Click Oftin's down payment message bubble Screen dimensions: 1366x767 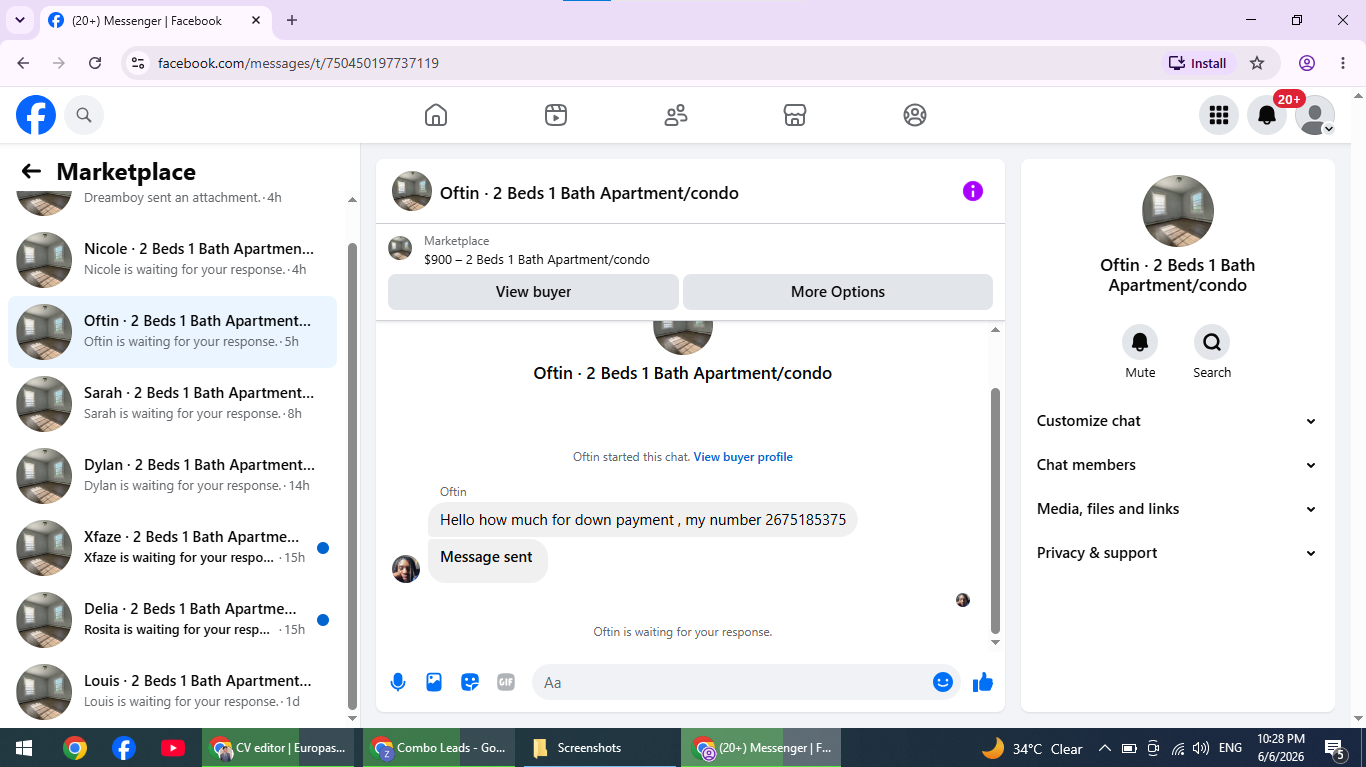click(x=643, y=520)
